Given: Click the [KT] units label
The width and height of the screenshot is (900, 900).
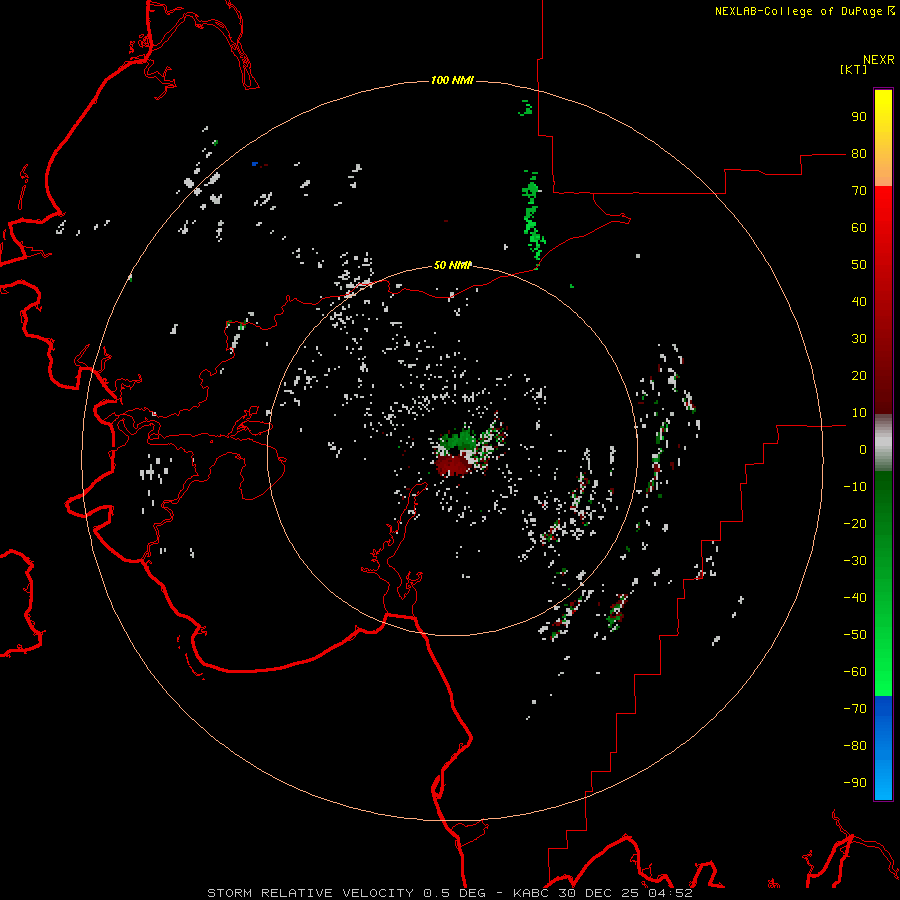Looking at the screenshot, I should point(854,69).
